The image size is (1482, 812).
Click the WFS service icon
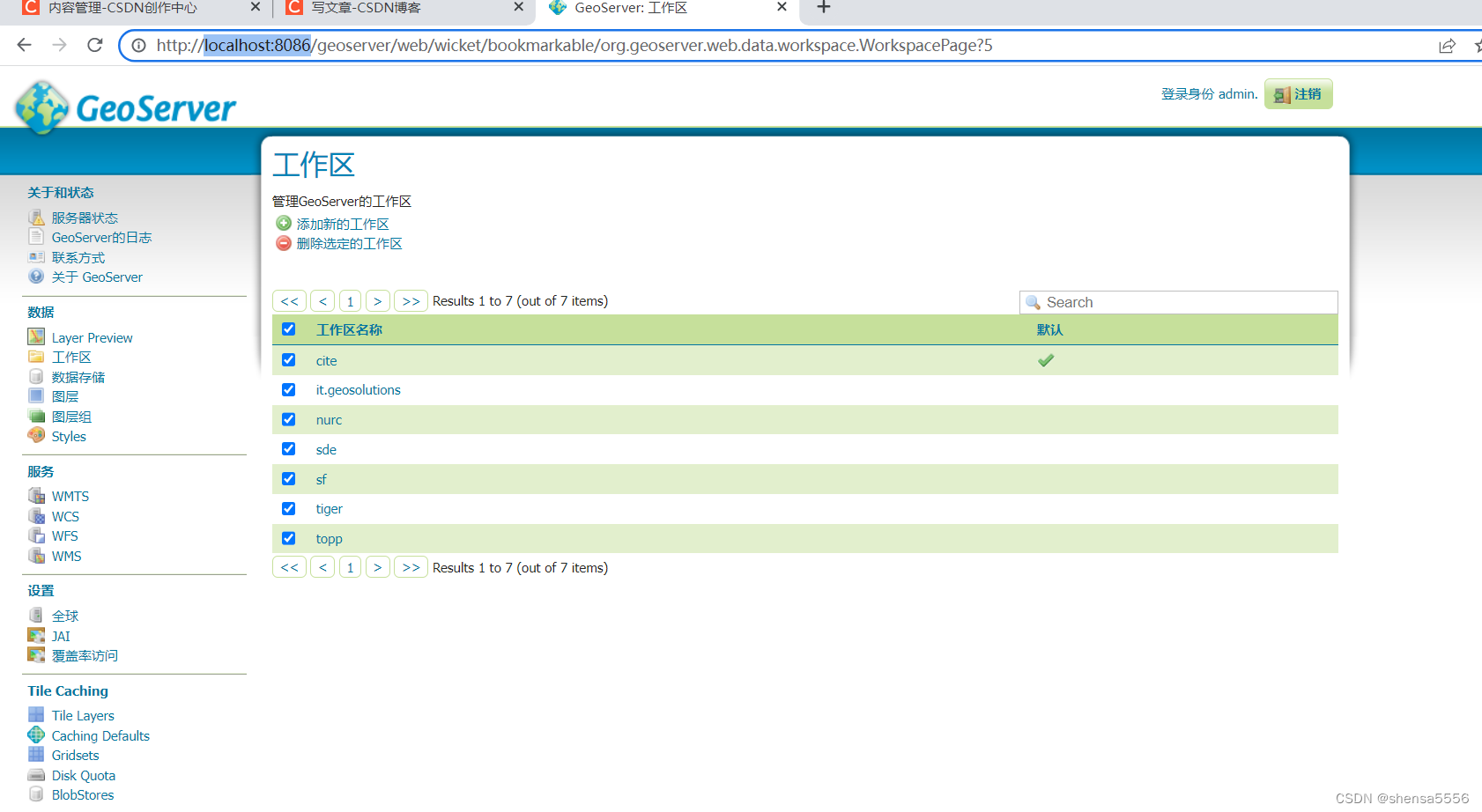click(x=36, y=535)
